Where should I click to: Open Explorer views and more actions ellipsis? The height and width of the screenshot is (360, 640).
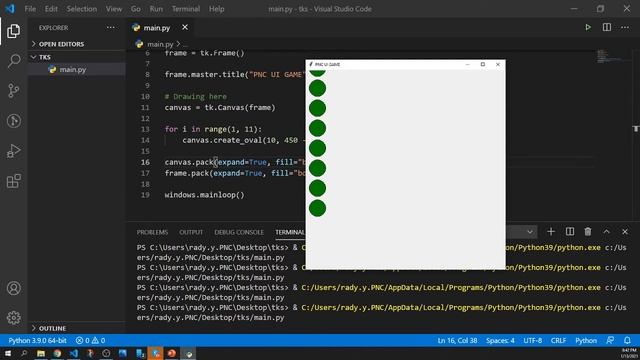111,27
